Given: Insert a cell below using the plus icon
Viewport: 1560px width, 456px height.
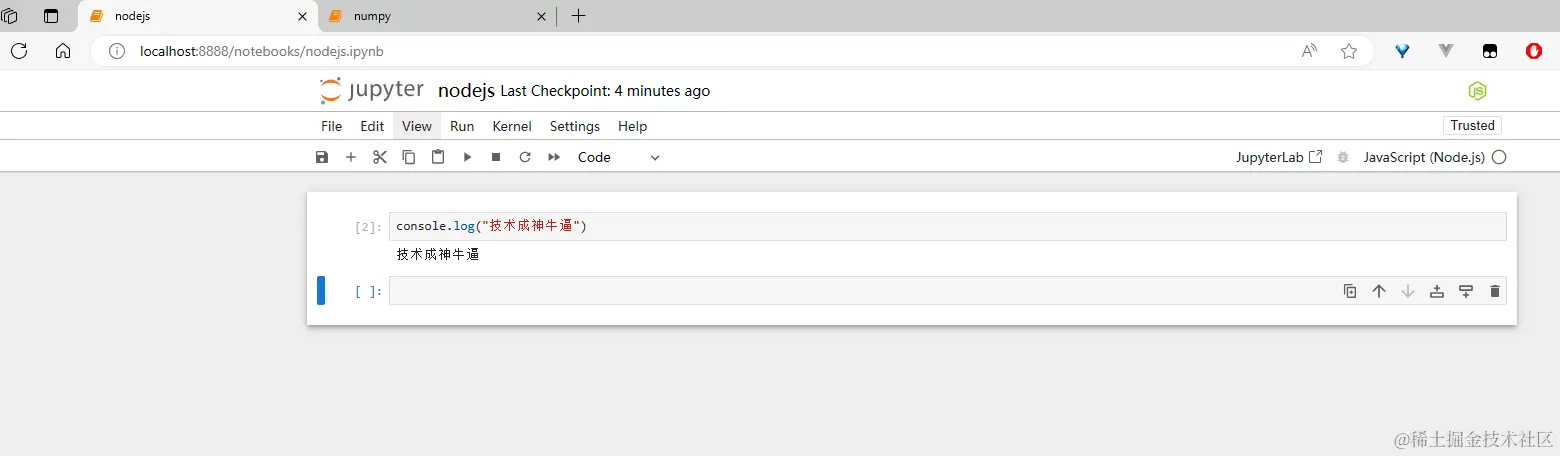Looking at the screenshot, I should 350,157.
